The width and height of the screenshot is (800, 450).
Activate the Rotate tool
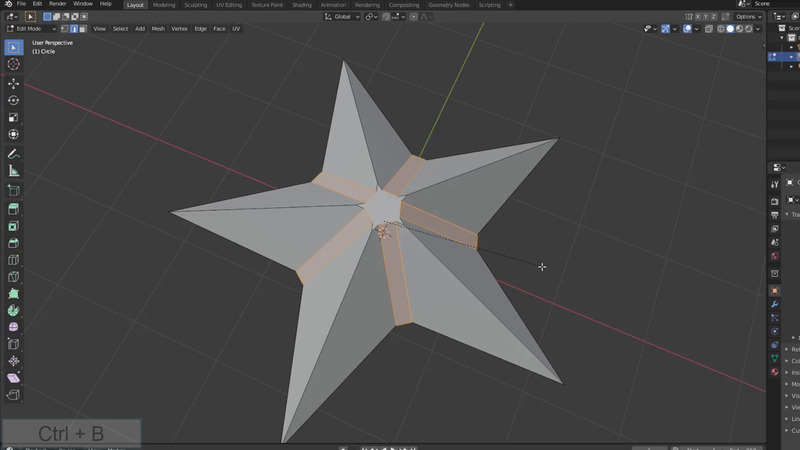click(14, 100)
